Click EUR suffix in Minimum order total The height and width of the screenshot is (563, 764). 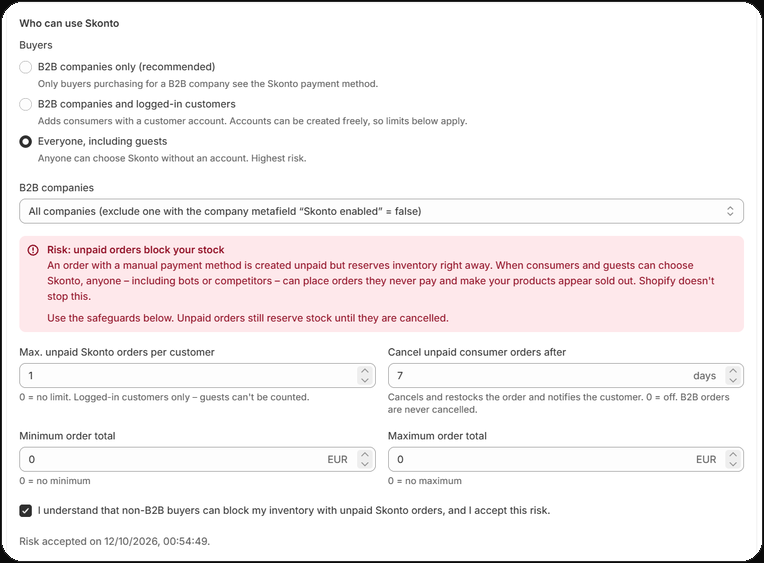tap(337, 460)
